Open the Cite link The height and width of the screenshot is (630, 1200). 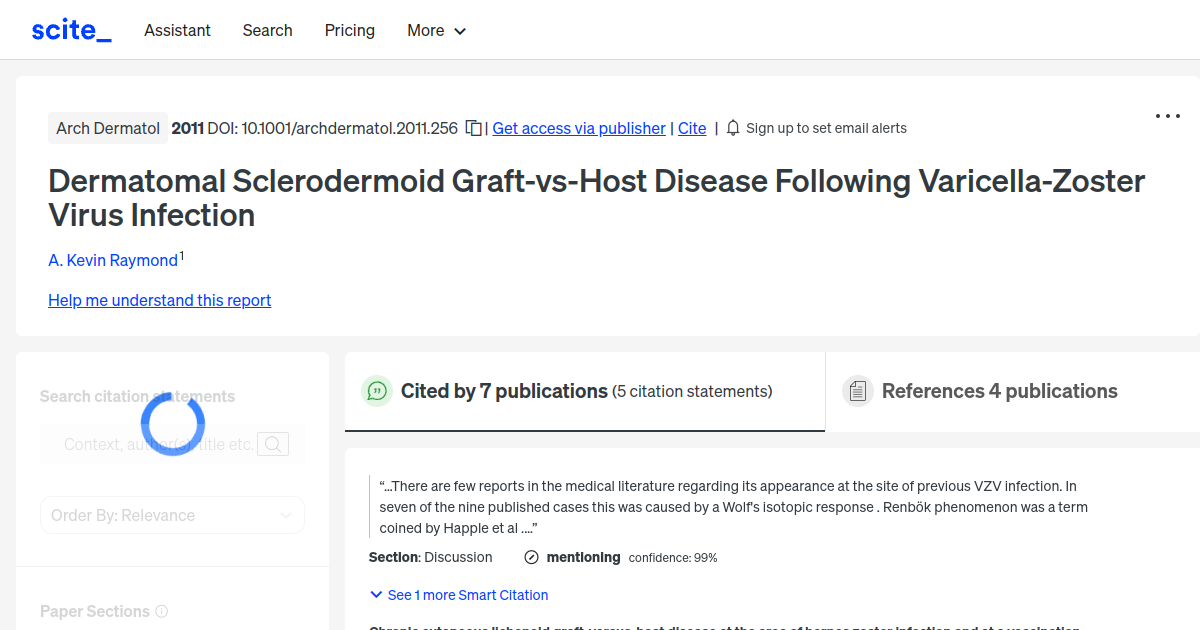coord(692,128)
